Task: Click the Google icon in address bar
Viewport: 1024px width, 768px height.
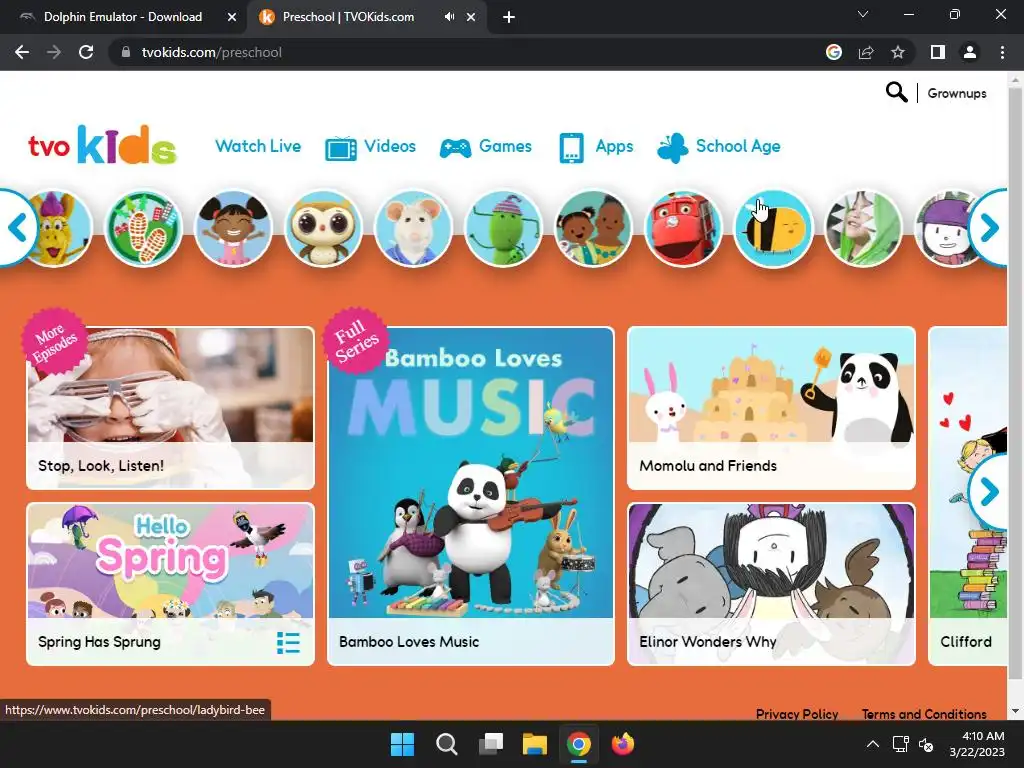Action: pos(834,52)
